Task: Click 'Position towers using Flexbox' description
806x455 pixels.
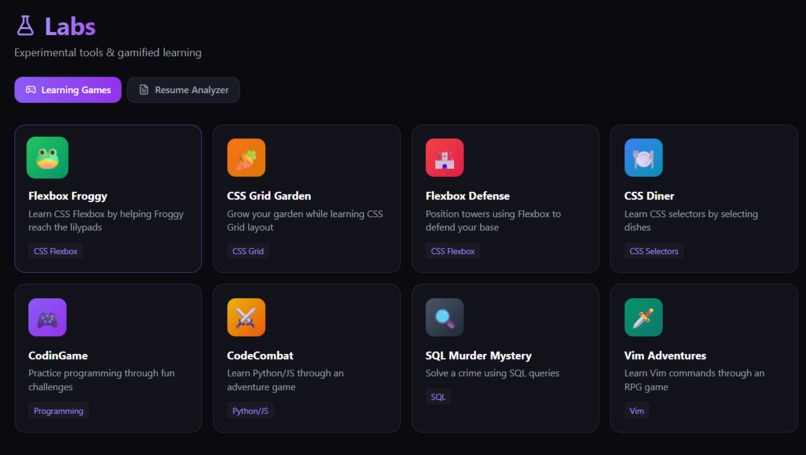Action: (493, 221)
